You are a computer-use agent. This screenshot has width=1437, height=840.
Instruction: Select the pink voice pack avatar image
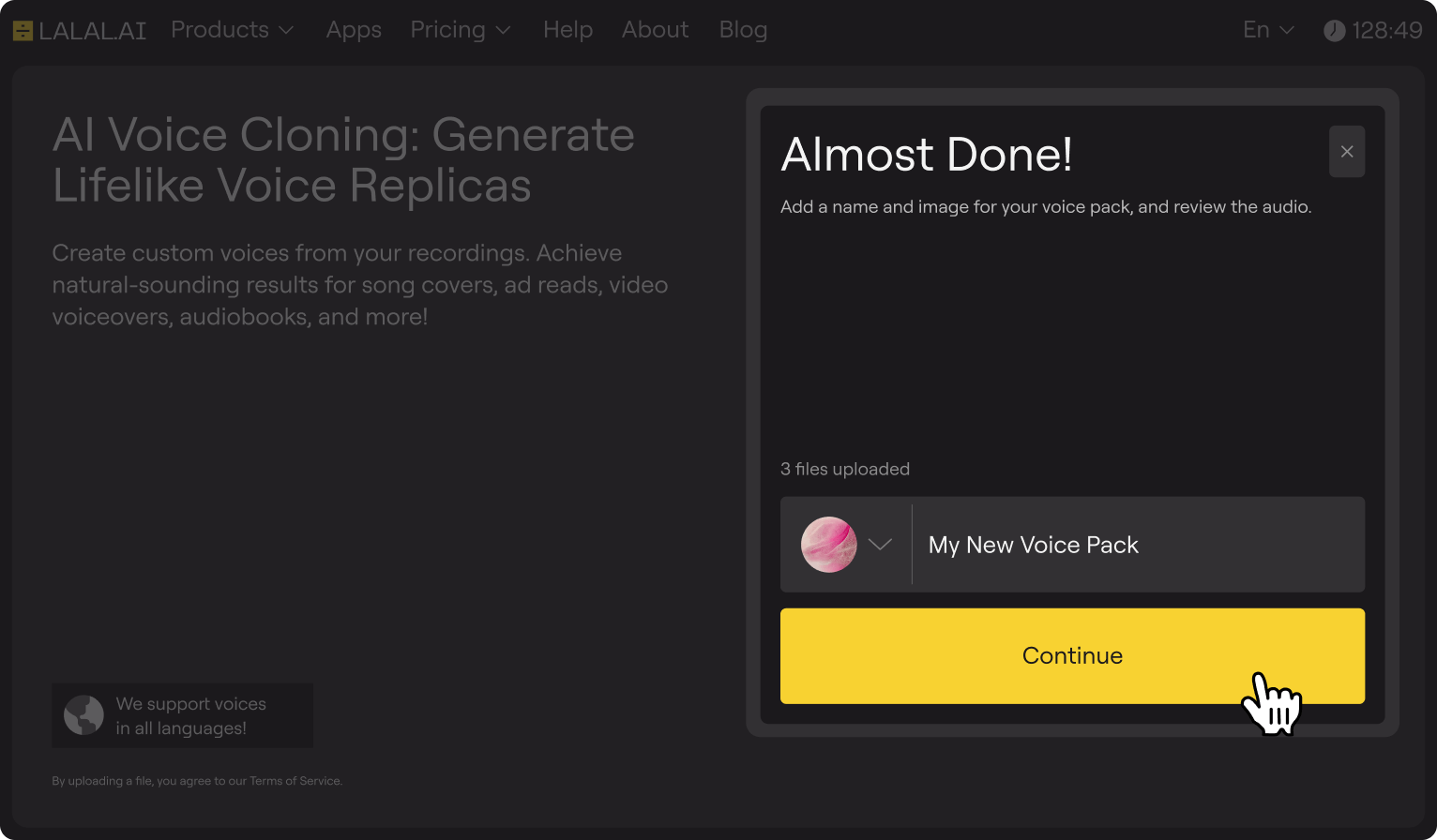pos(828,545)
